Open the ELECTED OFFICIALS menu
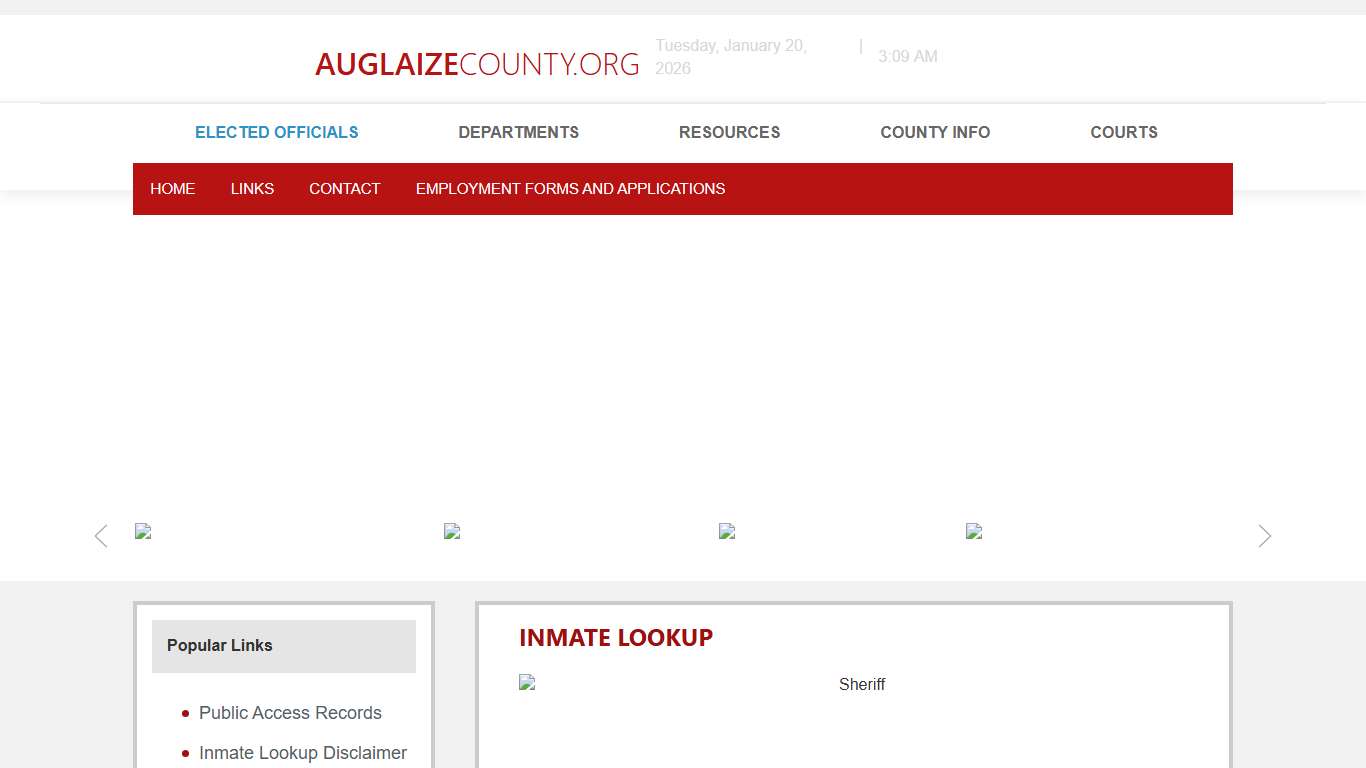 (276, 132)
